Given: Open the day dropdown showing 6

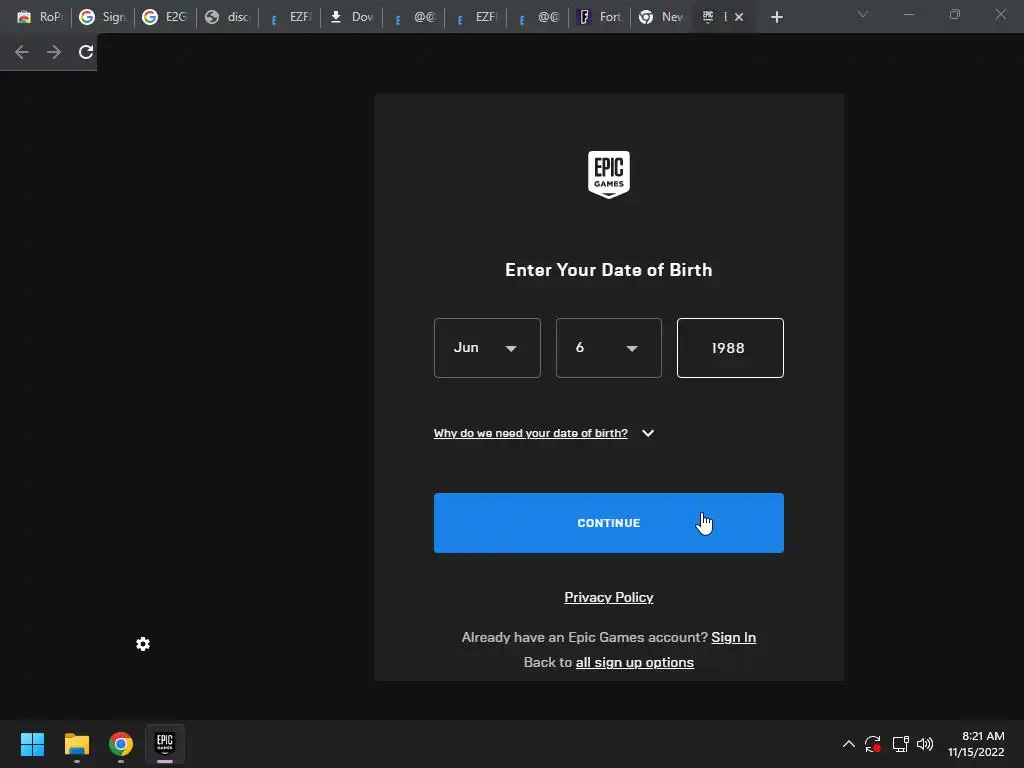Looking at the screenshot, I should click(608, 348).
